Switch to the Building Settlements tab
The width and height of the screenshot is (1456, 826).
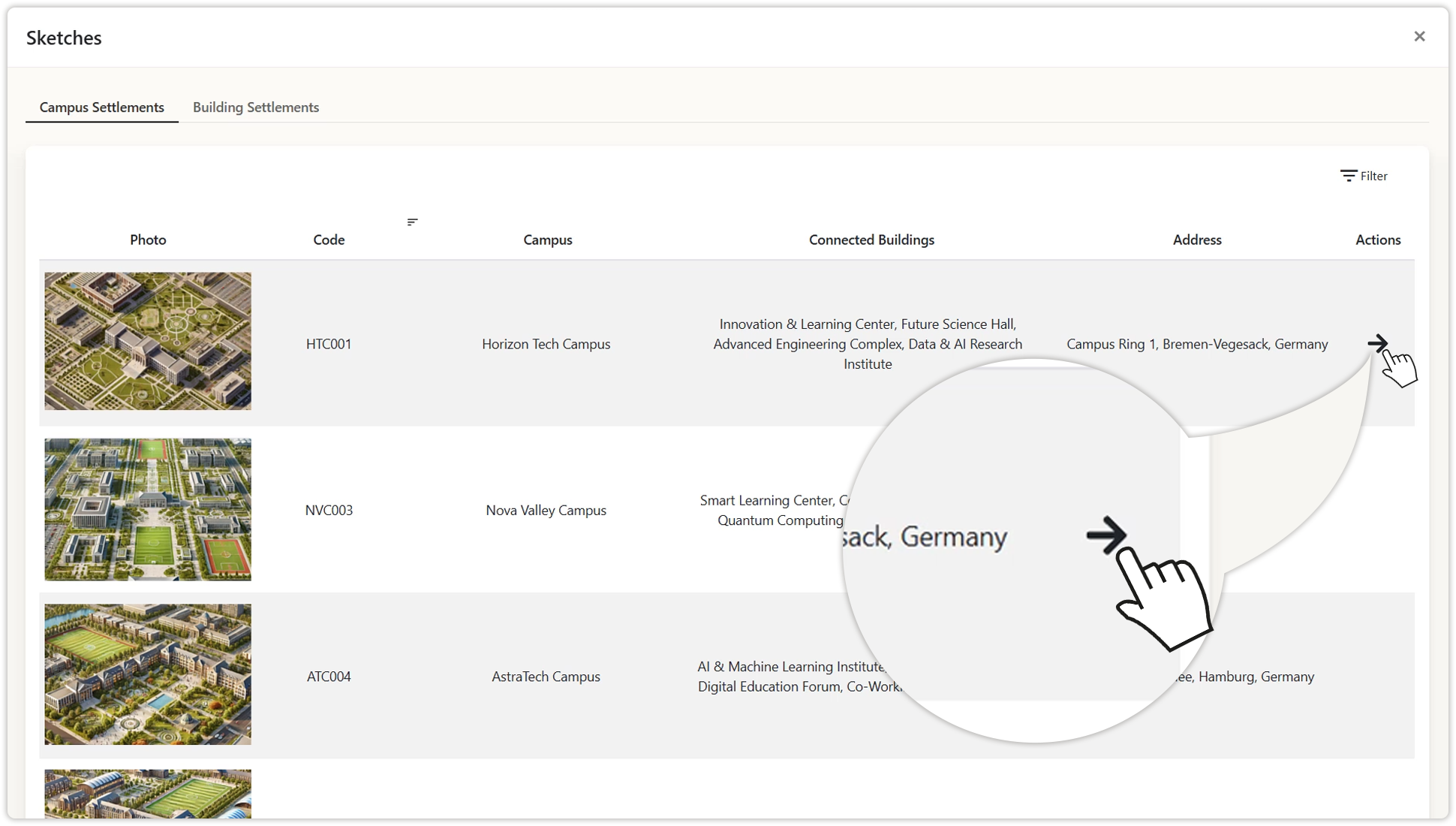(x=256, y=107)
